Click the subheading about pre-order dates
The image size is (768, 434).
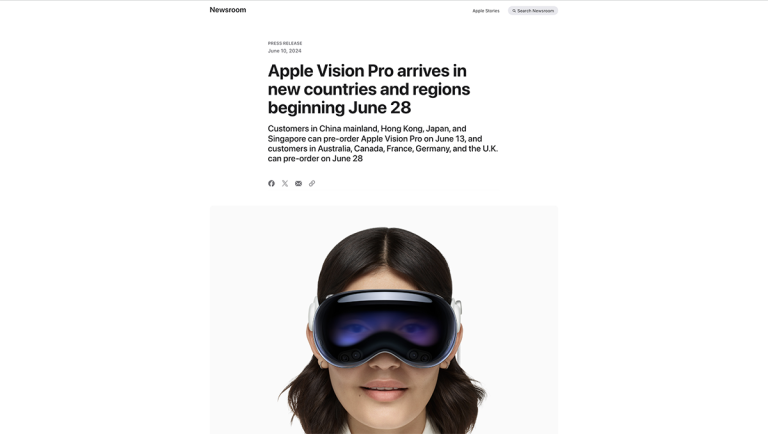(x=383, y=144)
